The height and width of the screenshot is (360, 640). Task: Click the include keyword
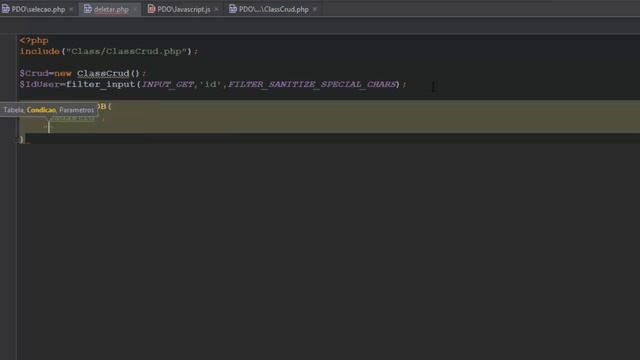pos(40,51)
